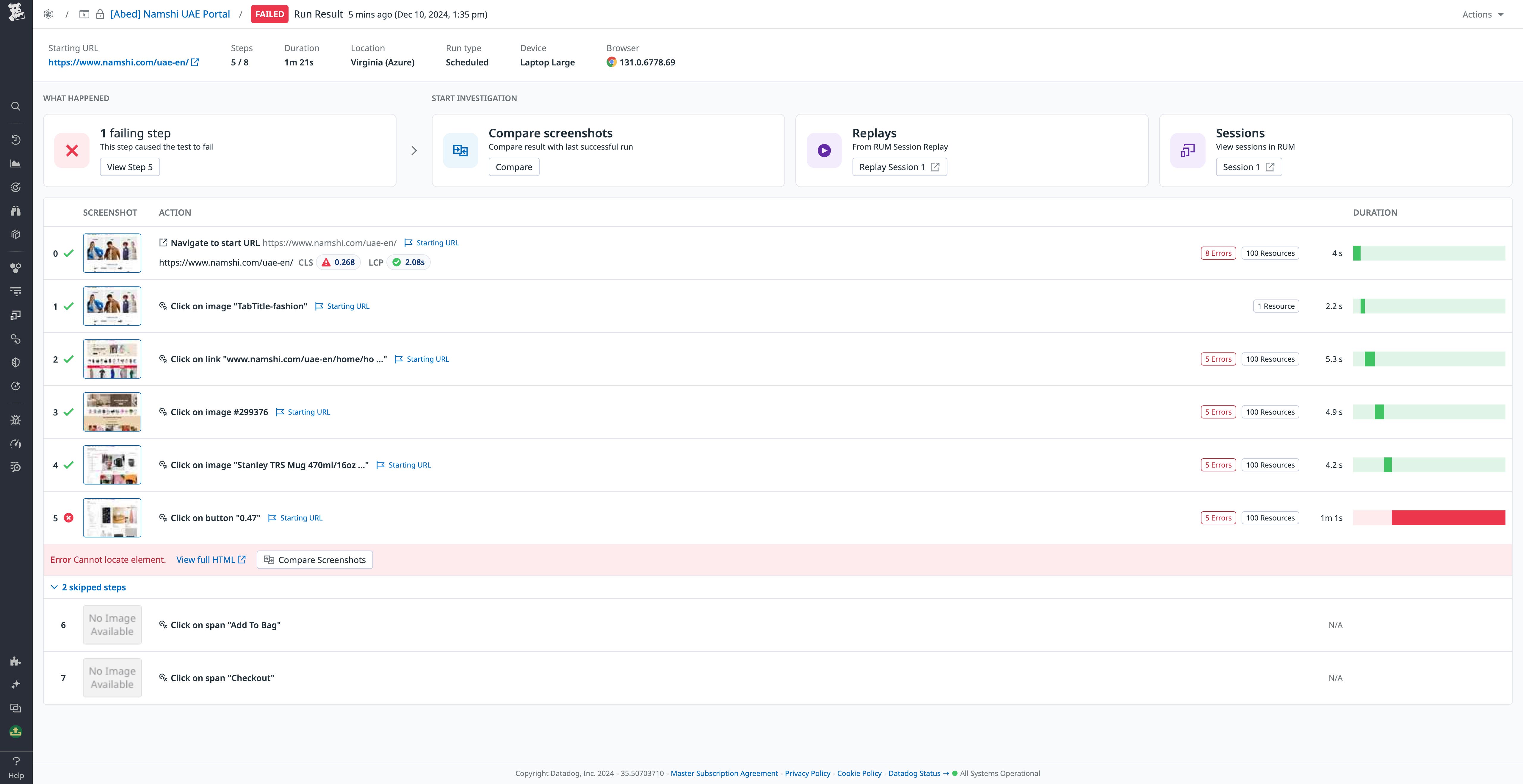This screenshot has width=1523, height=784.
Task: Open the step 3 screenshot thumbnail
Action: [112, 412]
